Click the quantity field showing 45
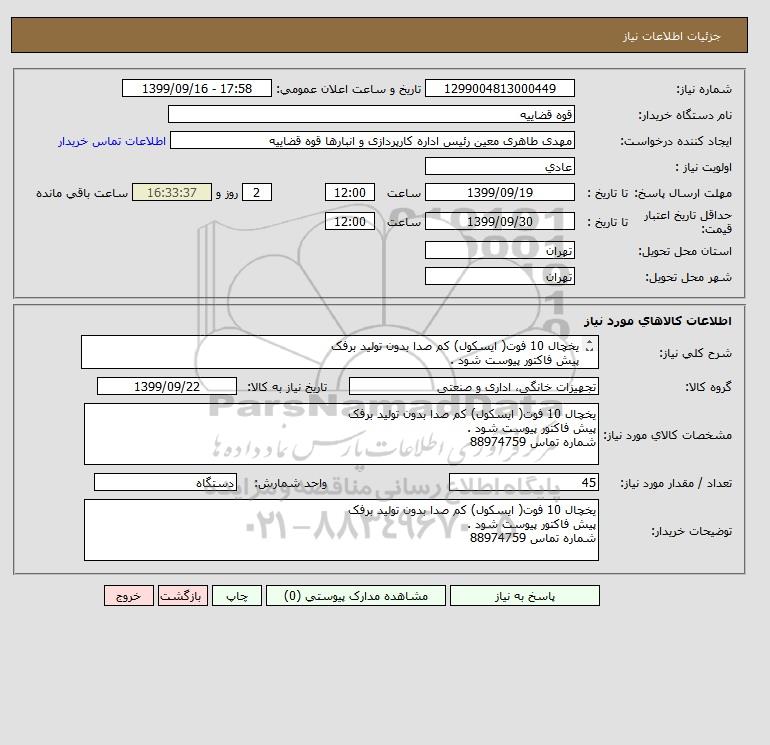This screenshot has width=770, height=745. (x=523, y=482)
